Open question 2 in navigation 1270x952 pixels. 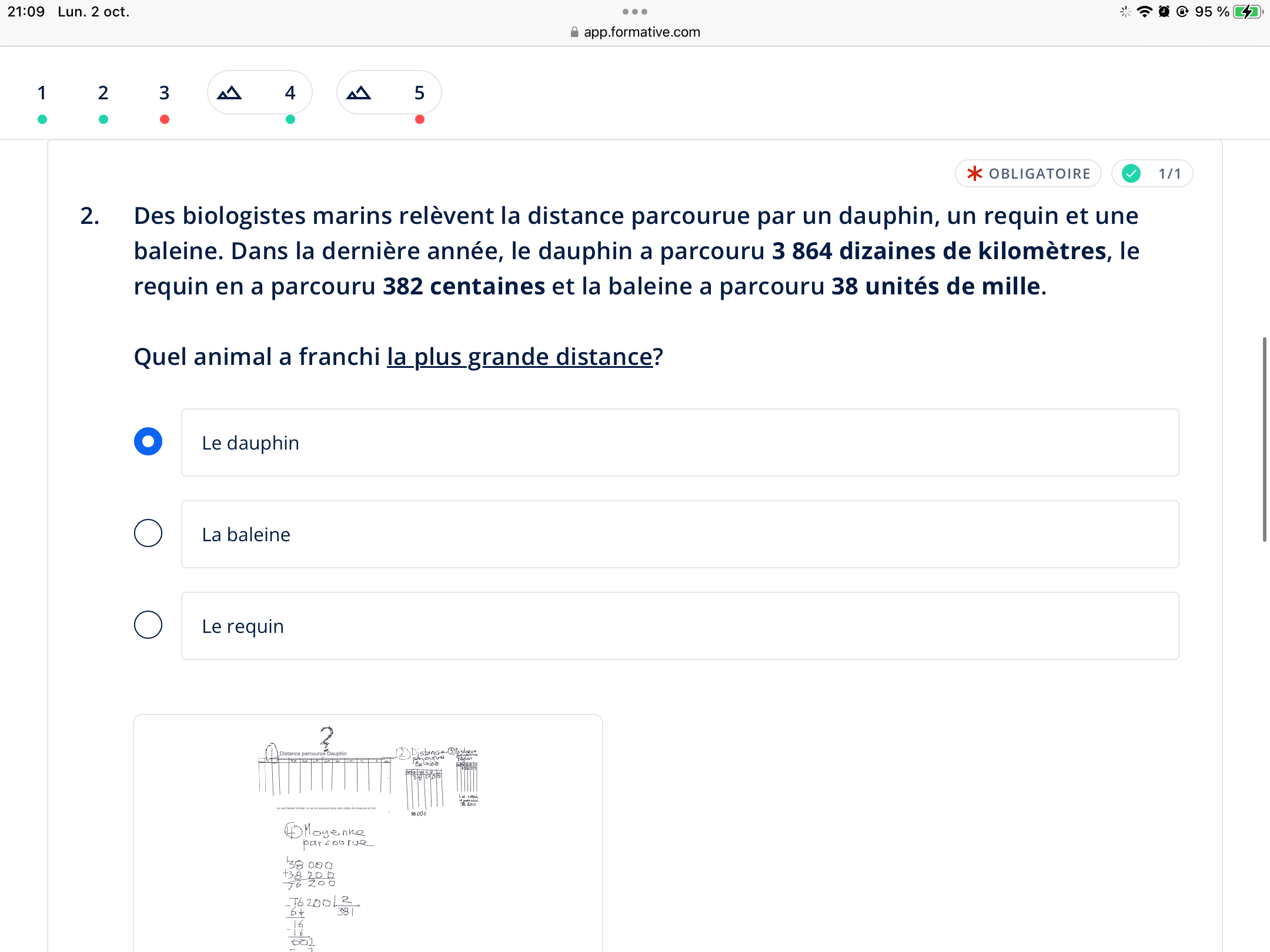[x=103, y=93]
